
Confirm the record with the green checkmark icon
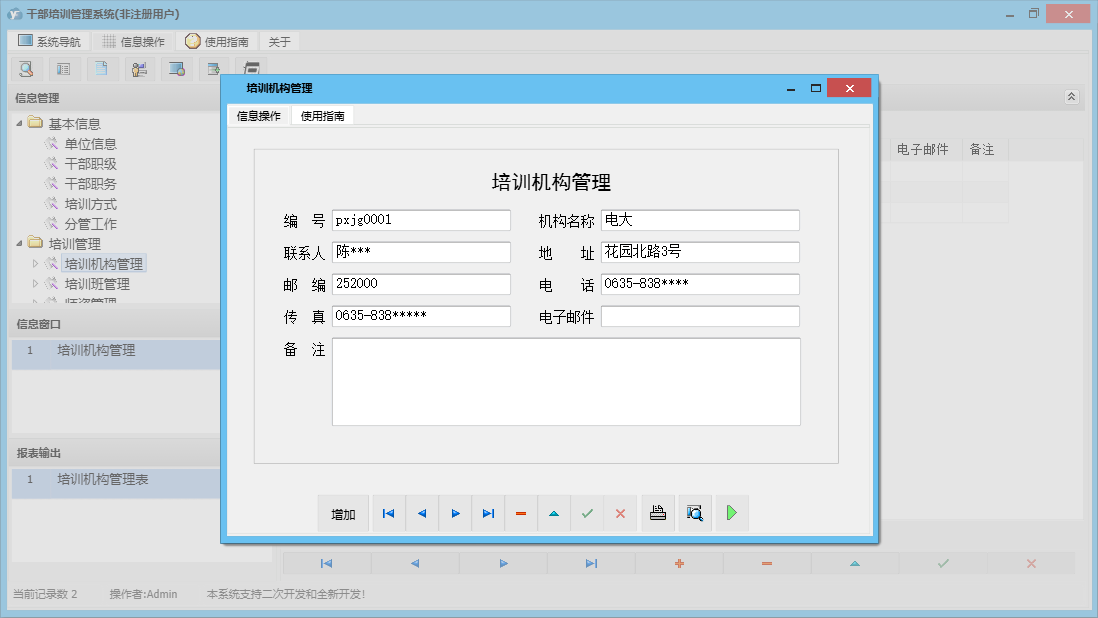pos(587,513)
